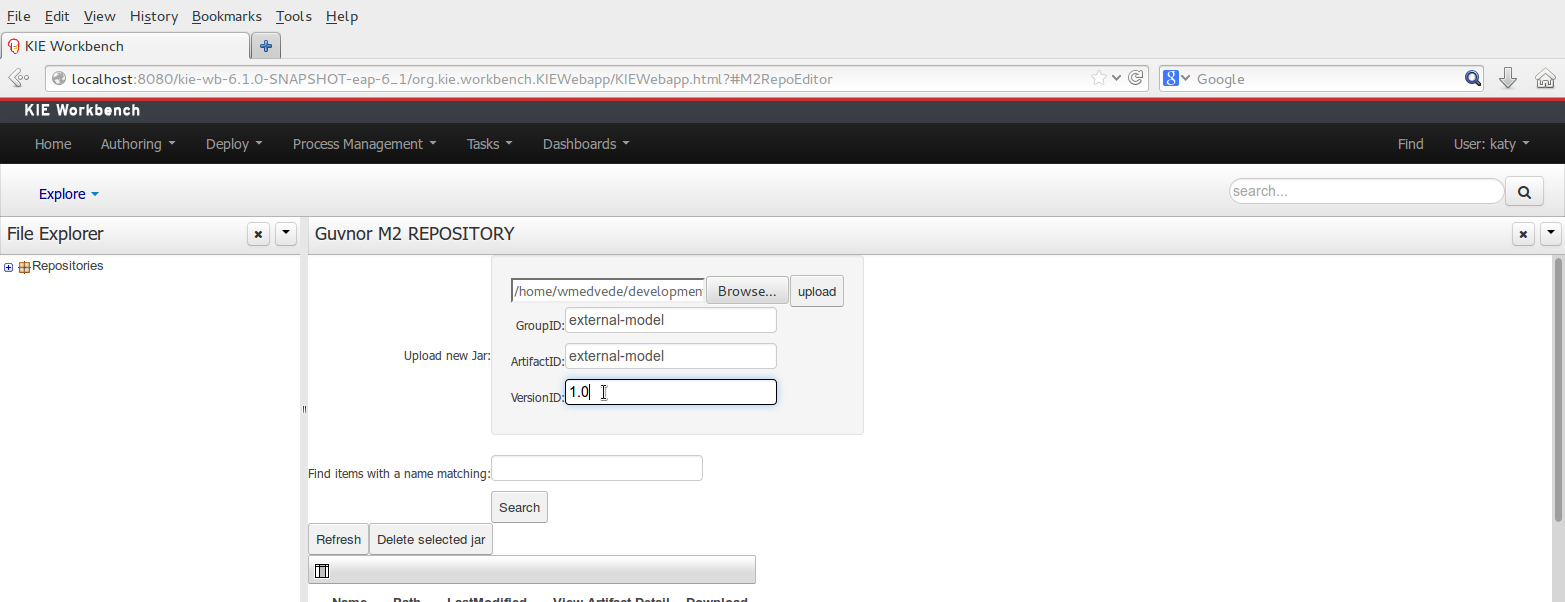Viewport: 1565px width, 602px height.
Task: Open File Explorer panel dropdown menu
Action: [x=286, y=234]
